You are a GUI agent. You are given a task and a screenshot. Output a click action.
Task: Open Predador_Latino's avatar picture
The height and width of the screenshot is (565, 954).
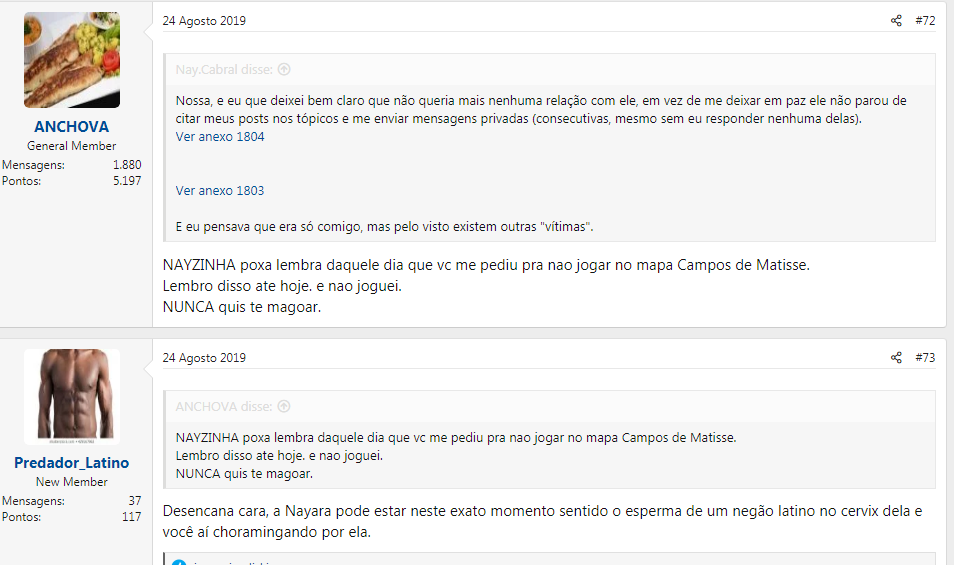(72, 396)
